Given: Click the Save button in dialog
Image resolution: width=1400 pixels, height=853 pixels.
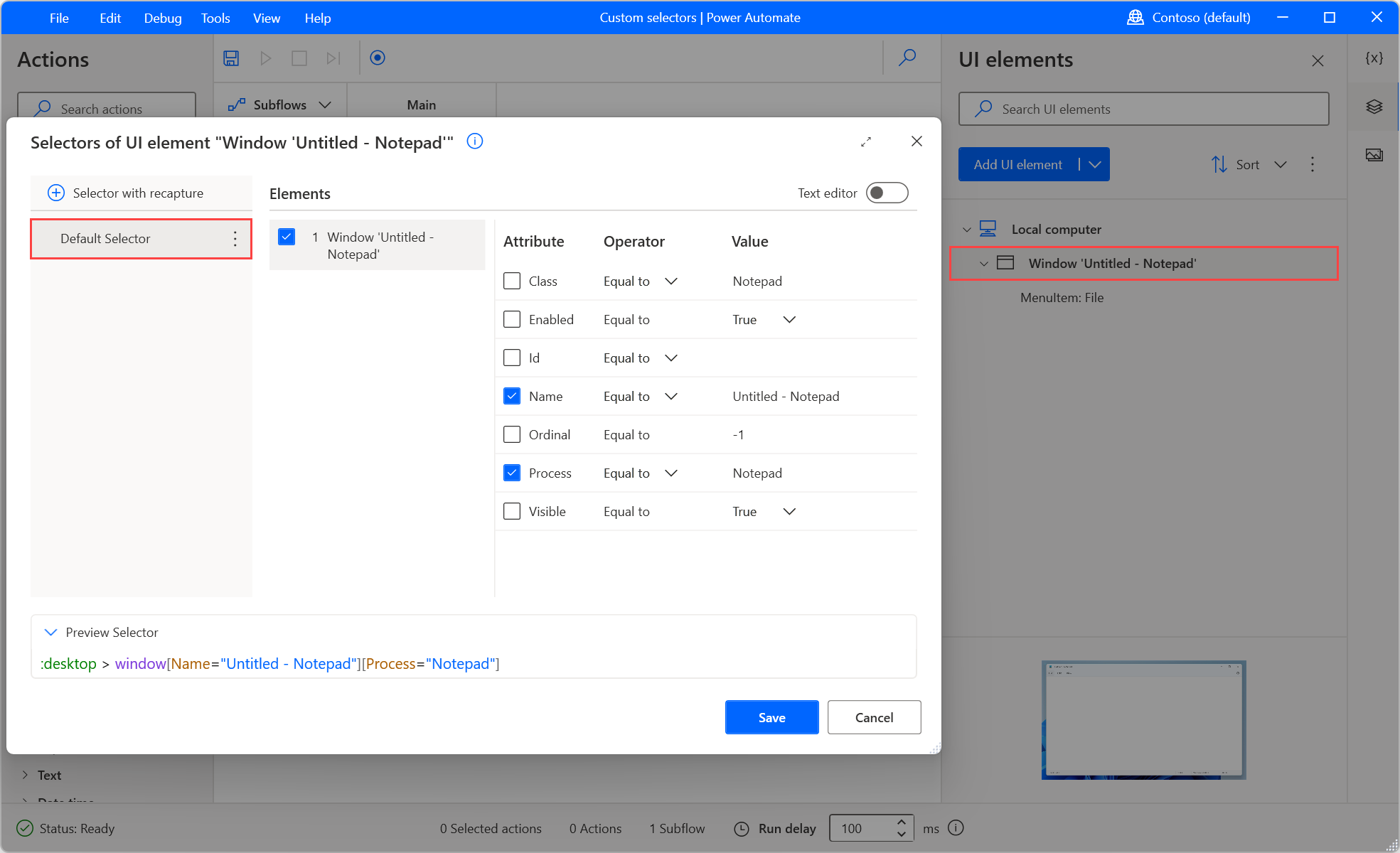Looking at the screenshot, I should (x=771, y=717).
